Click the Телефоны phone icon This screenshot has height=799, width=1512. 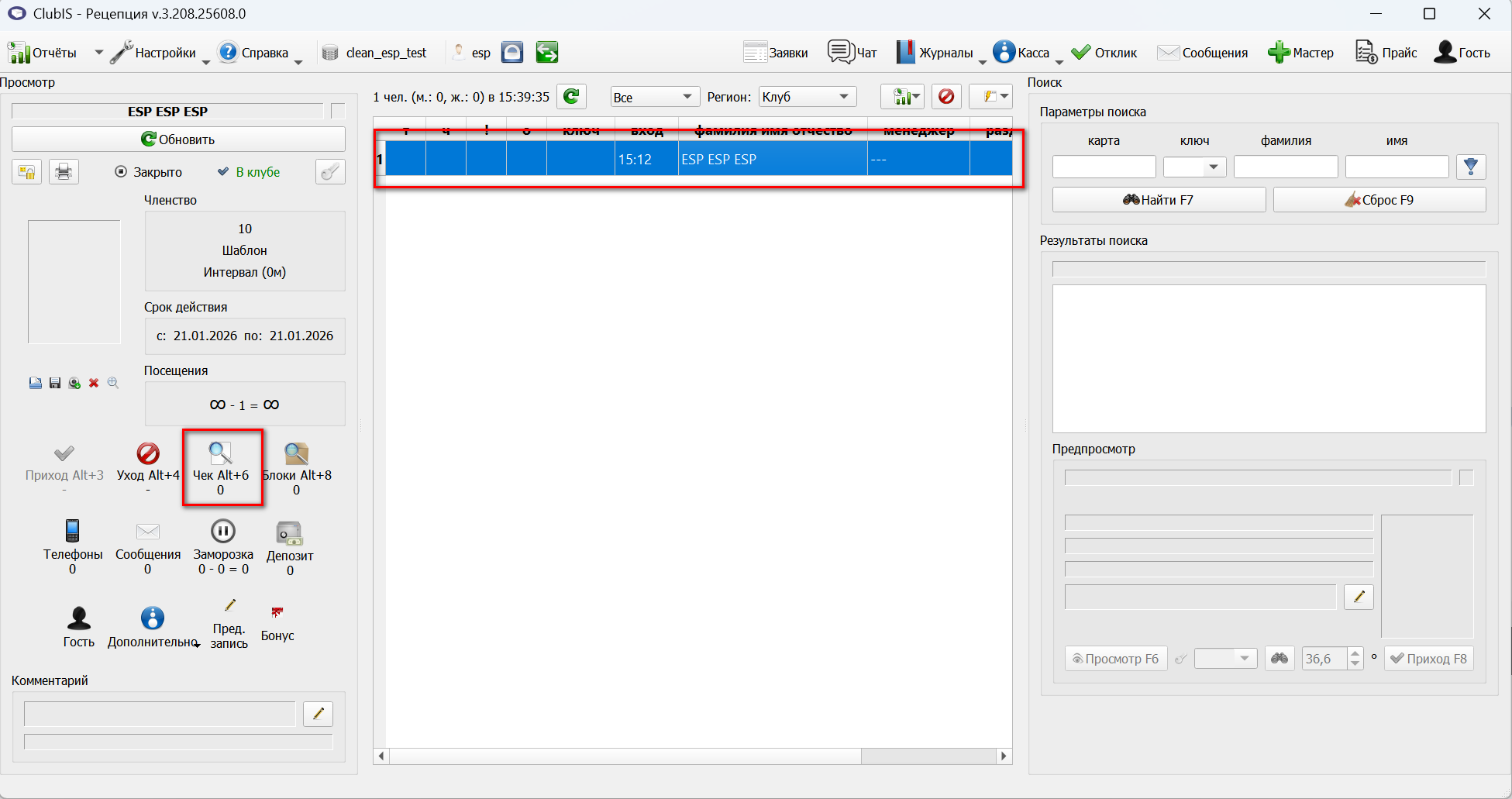[72, 531]
